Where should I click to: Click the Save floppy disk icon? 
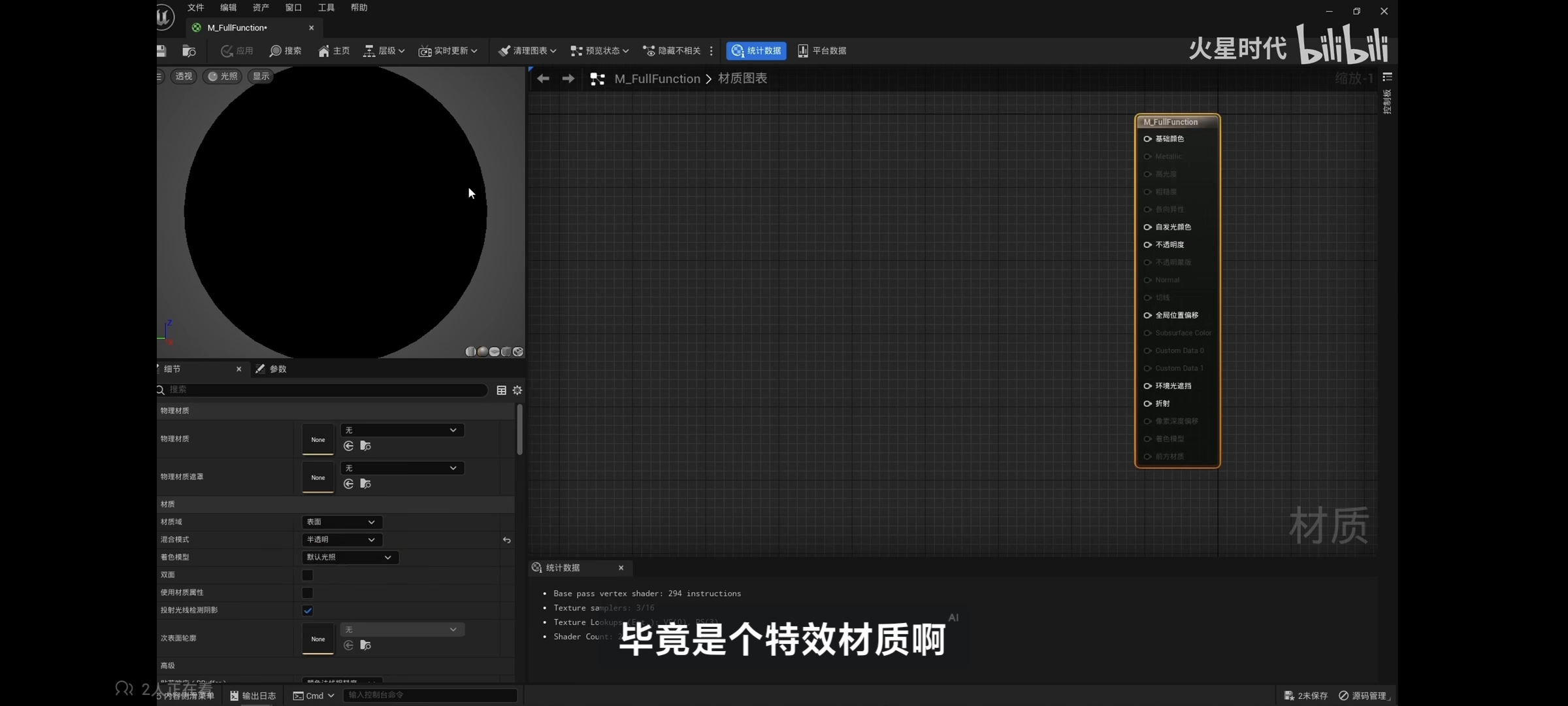(161, 51)
